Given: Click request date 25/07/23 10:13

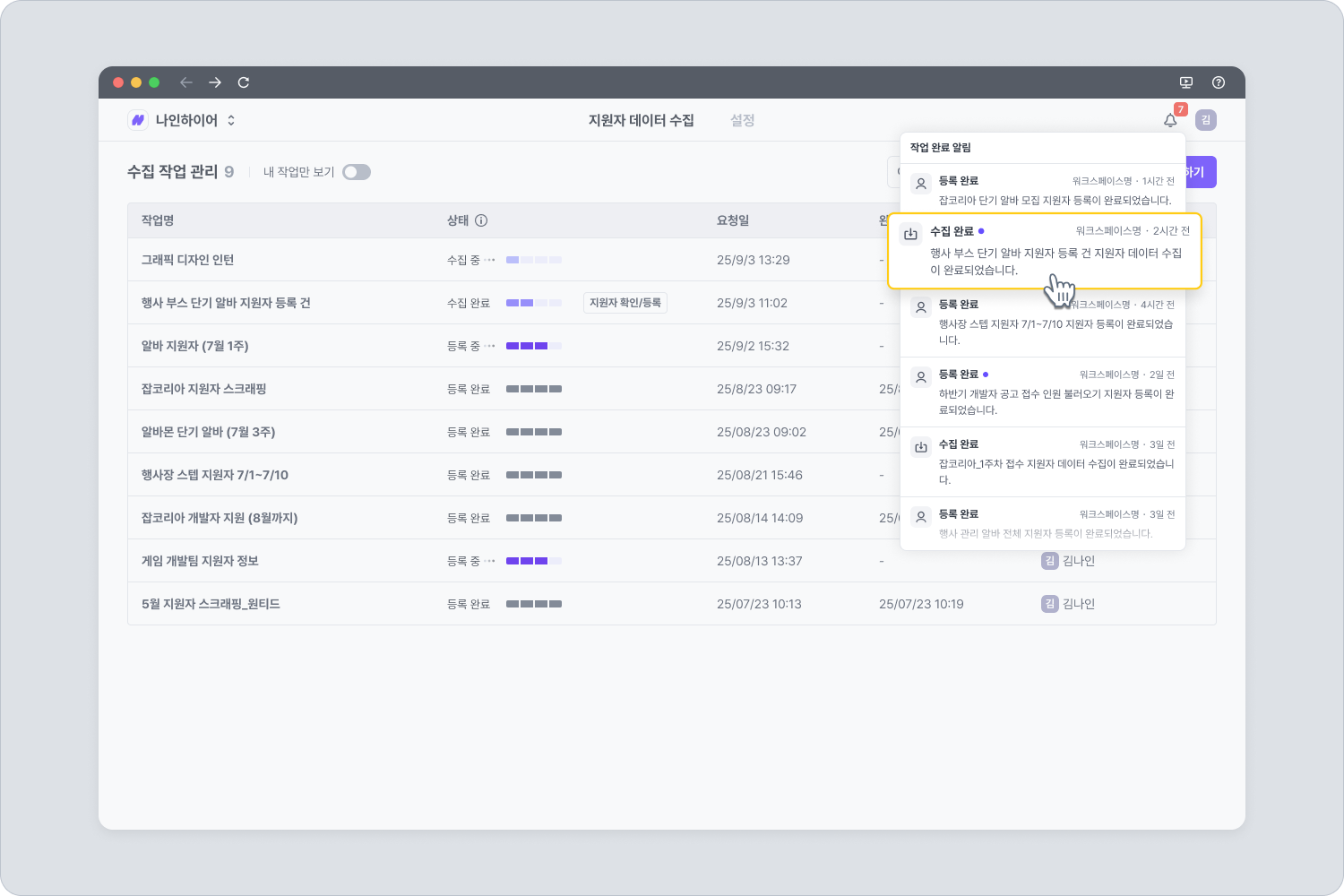Looking at the screenshot, I should 760,604.
